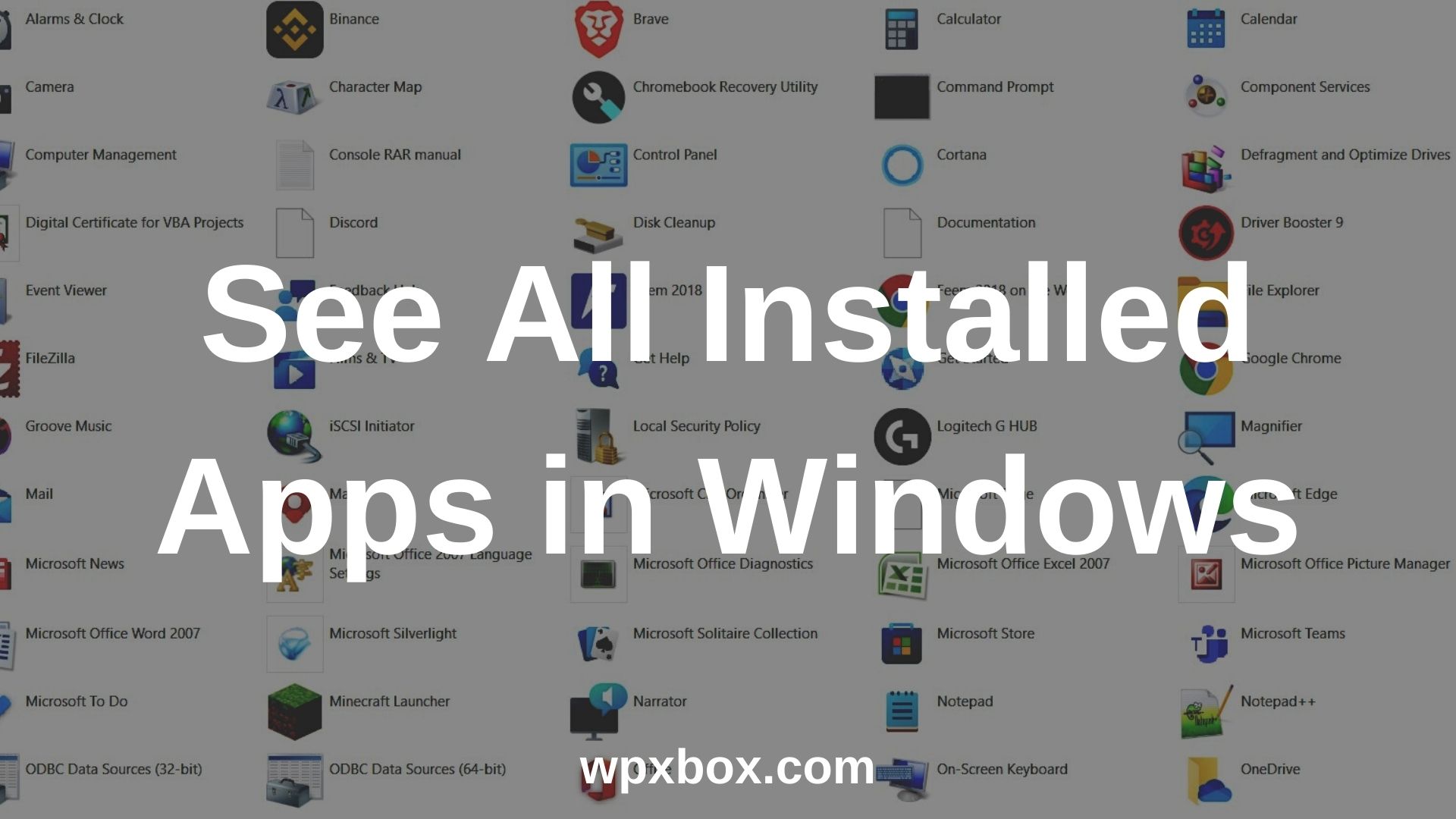Toggle Narrator accessibility feature

pos(658,701)
